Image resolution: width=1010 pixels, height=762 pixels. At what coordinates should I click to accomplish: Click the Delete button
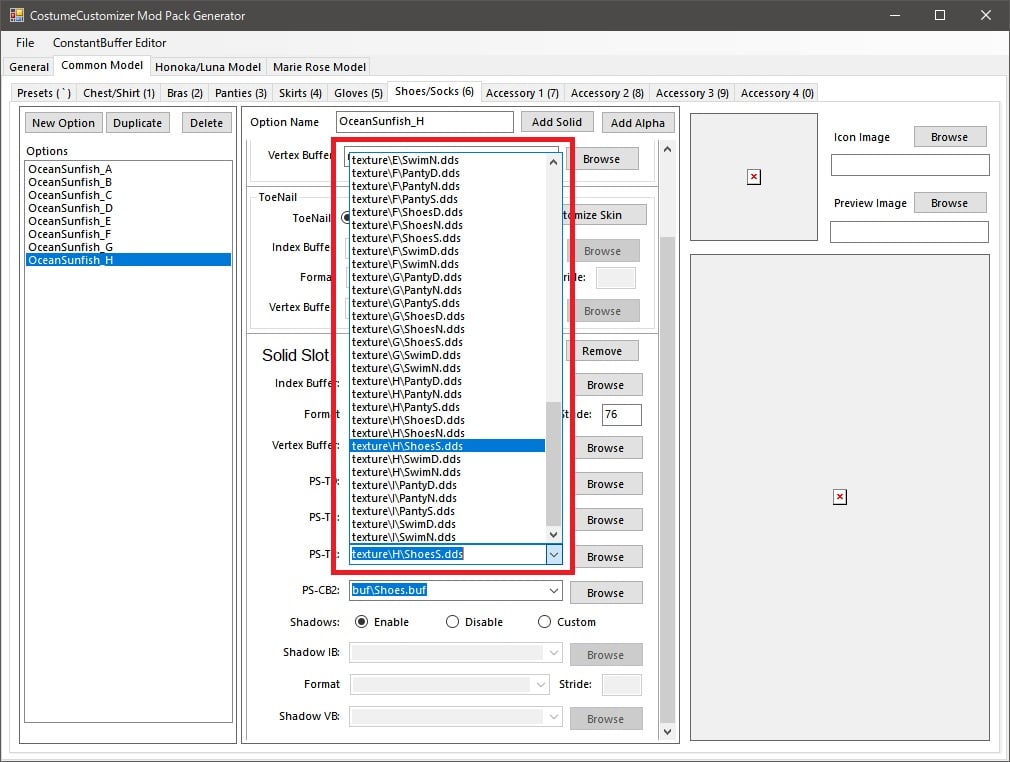click(206, 123)
